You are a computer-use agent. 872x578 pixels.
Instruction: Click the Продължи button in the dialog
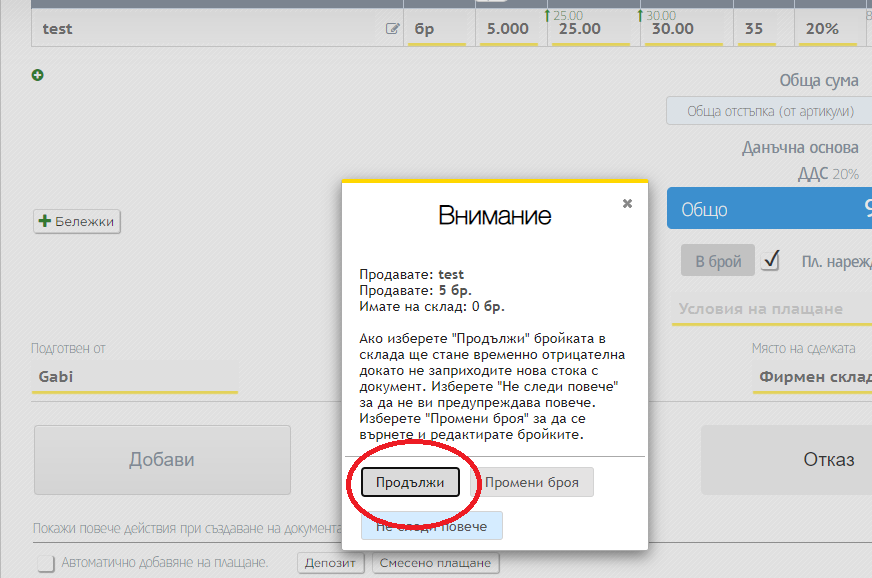(410, 482)
